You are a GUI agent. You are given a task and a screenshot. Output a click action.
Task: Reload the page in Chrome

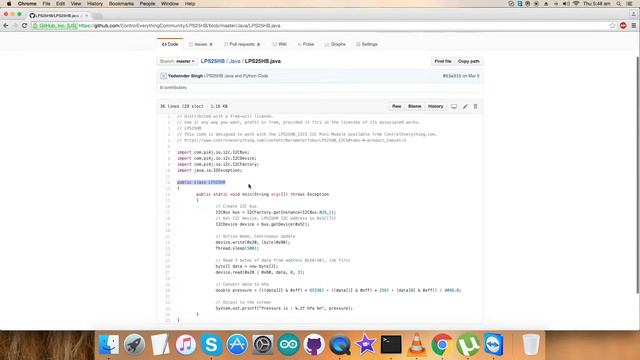click(24, 25)
